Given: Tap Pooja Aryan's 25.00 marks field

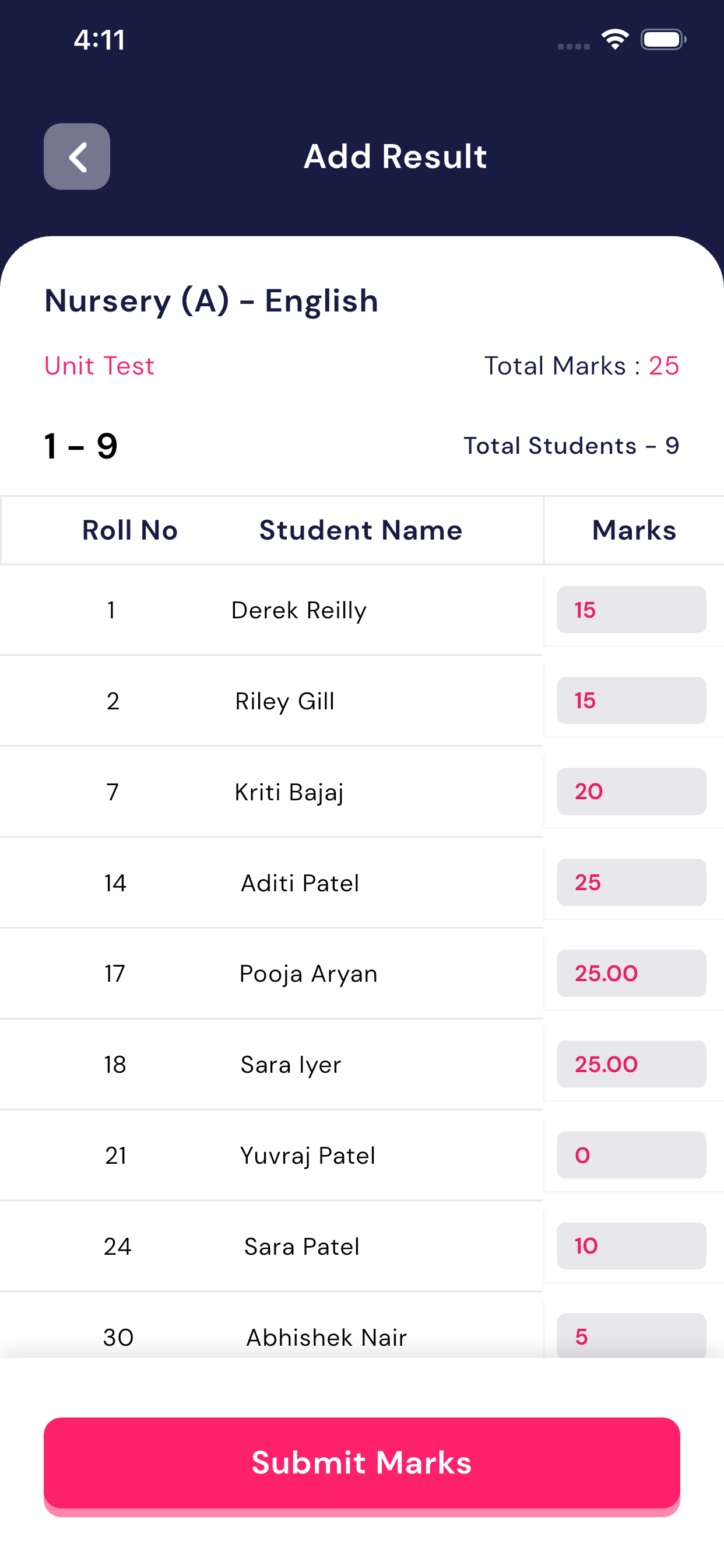Looking at the screenshot, I should (x=631, y=974).
